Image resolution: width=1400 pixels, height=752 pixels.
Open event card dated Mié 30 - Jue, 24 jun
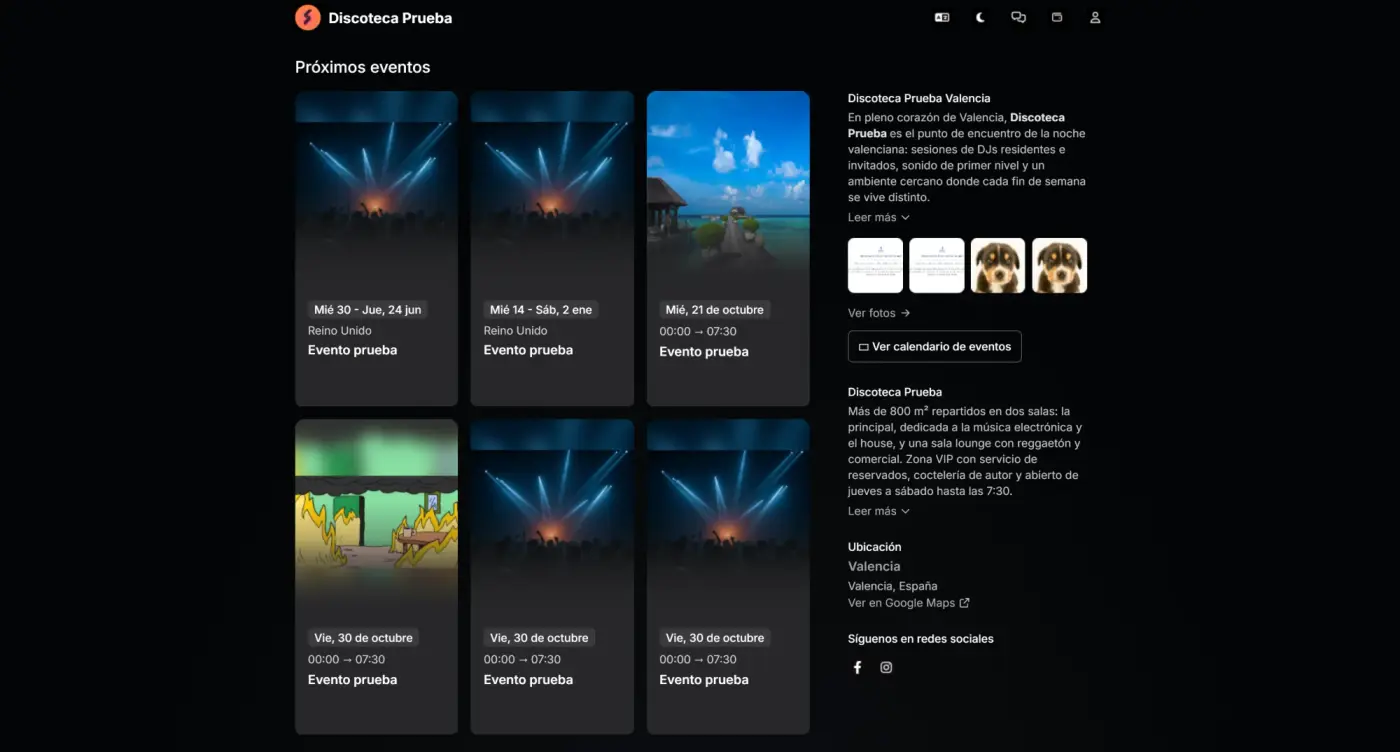point(376,249)
